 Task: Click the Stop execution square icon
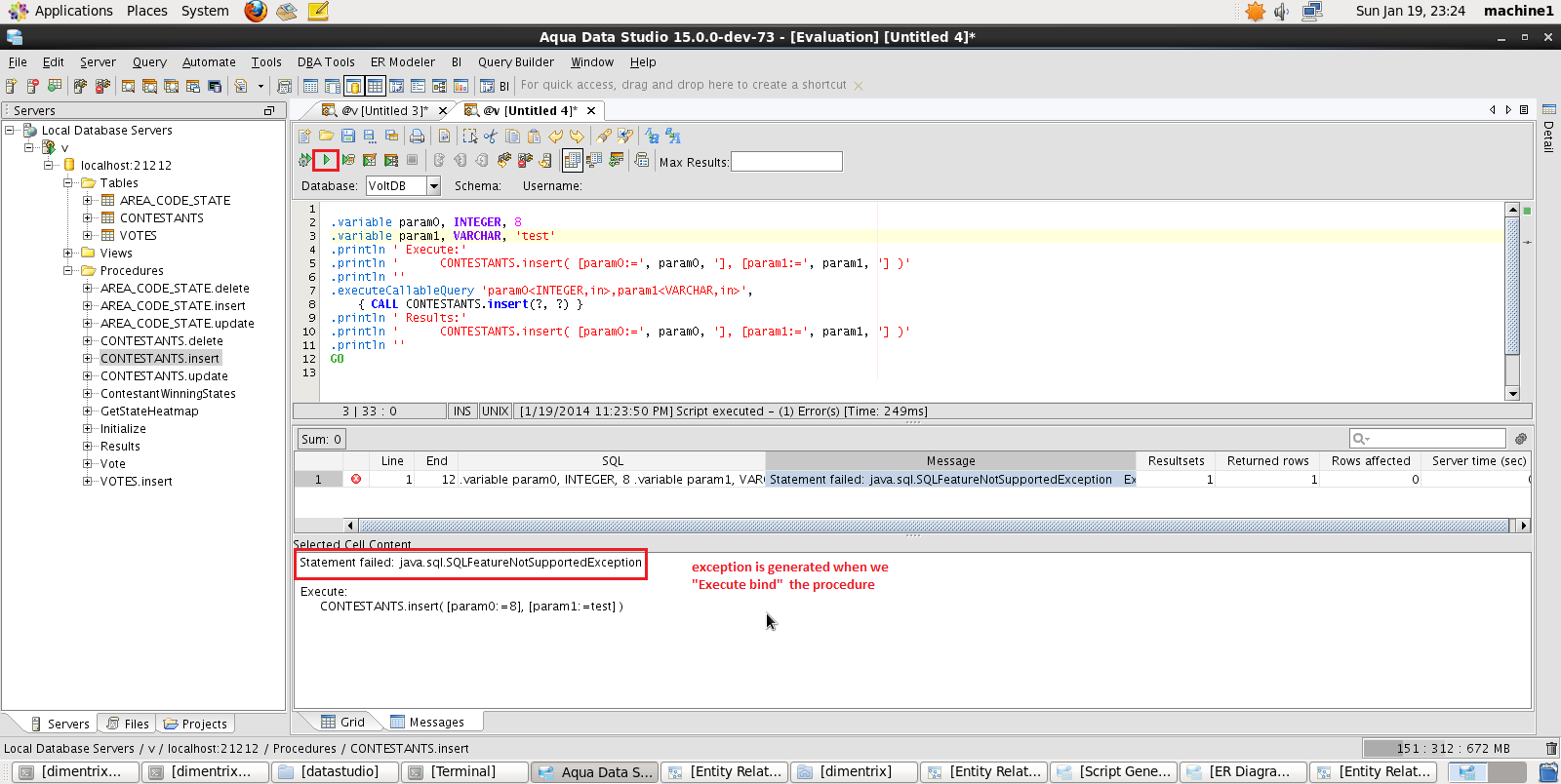coord(413,160)
